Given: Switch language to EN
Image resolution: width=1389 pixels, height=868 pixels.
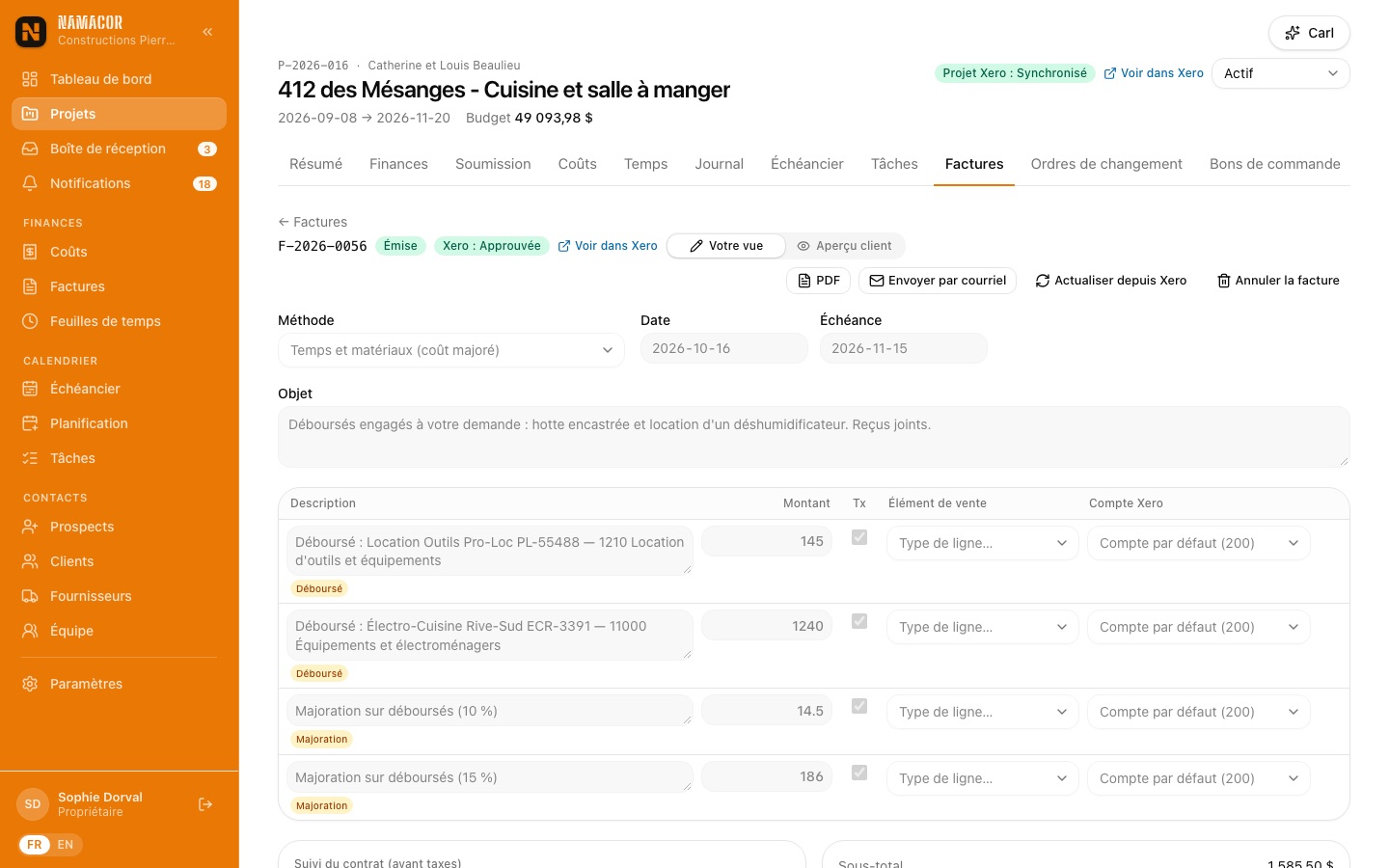Looking at the screenshot, I should tap(66, 845).
